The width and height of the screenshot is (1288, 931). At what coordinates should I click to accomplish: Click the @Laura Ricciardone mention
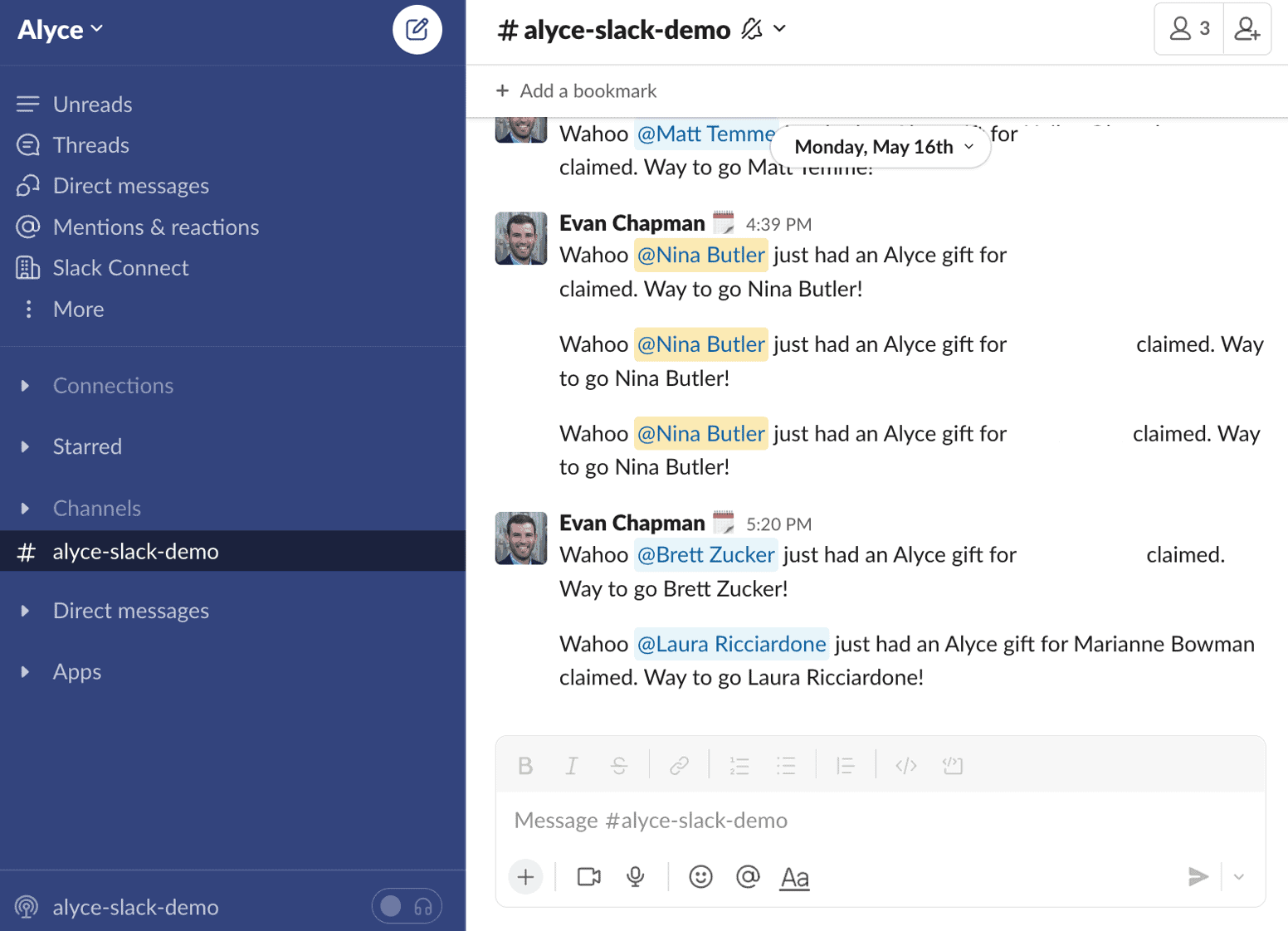point(731,644)
